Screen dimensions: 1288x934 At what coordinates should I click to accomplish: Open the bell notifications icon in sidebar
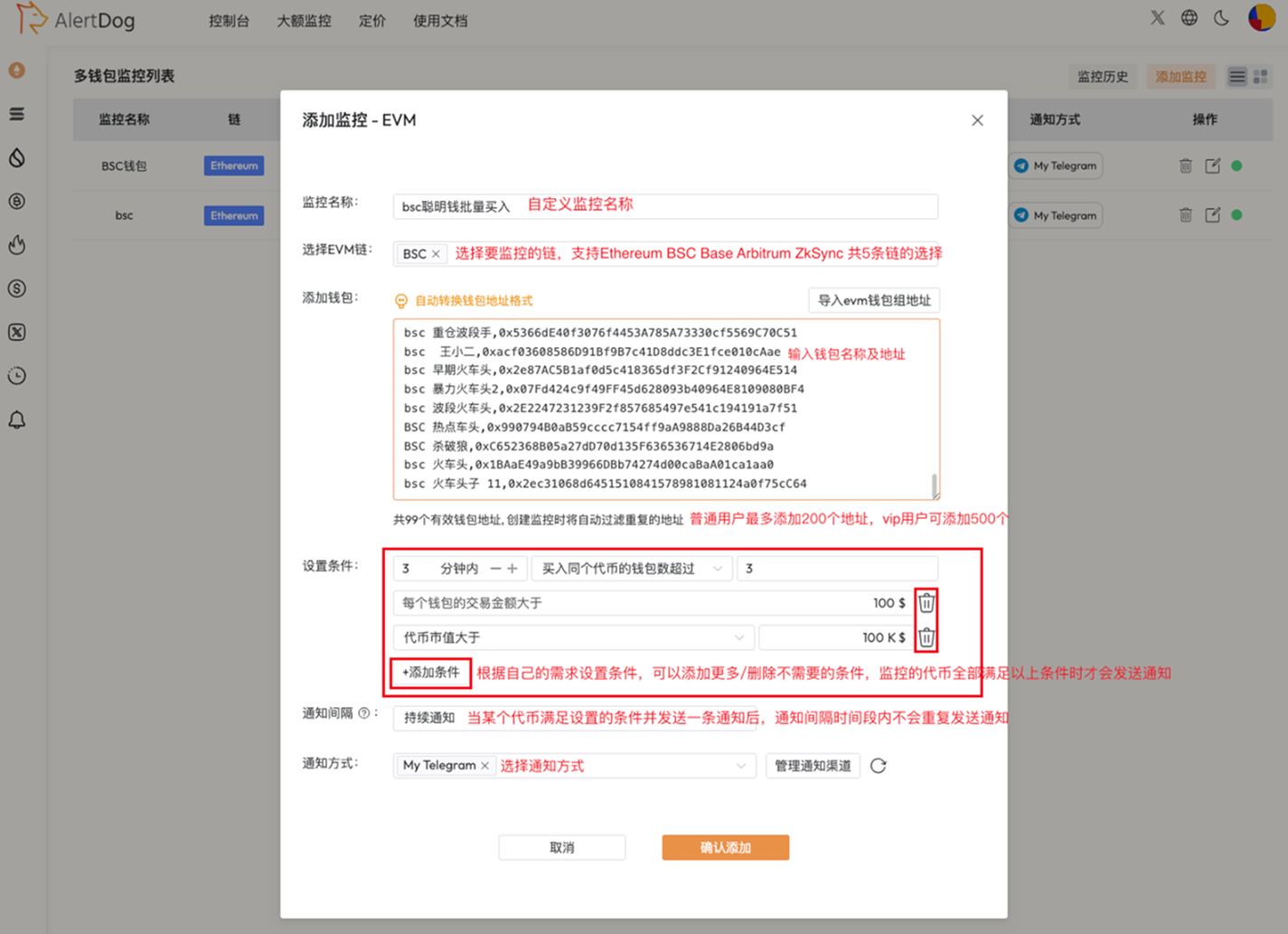pos(16,419)
